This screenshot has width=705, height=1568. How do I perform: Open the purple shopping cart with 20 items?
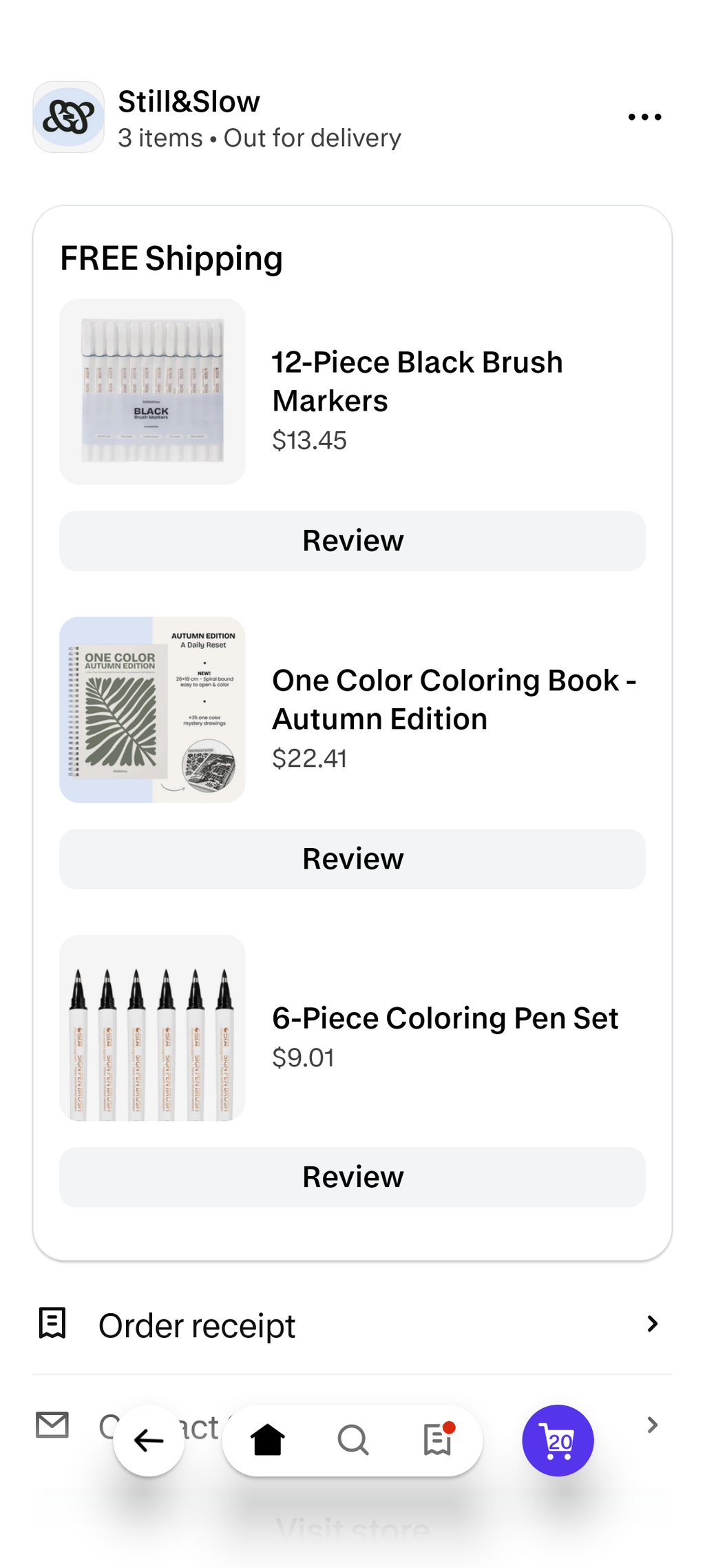point(558,1441)
